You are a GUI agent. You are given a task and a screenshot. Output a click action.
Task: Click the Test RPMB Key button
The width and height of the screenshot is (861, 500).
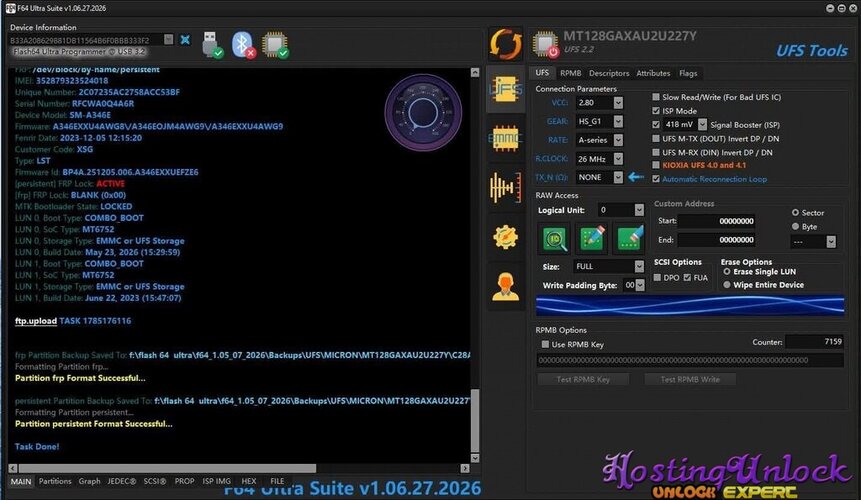pyautogui.click(x=583, y=379)
